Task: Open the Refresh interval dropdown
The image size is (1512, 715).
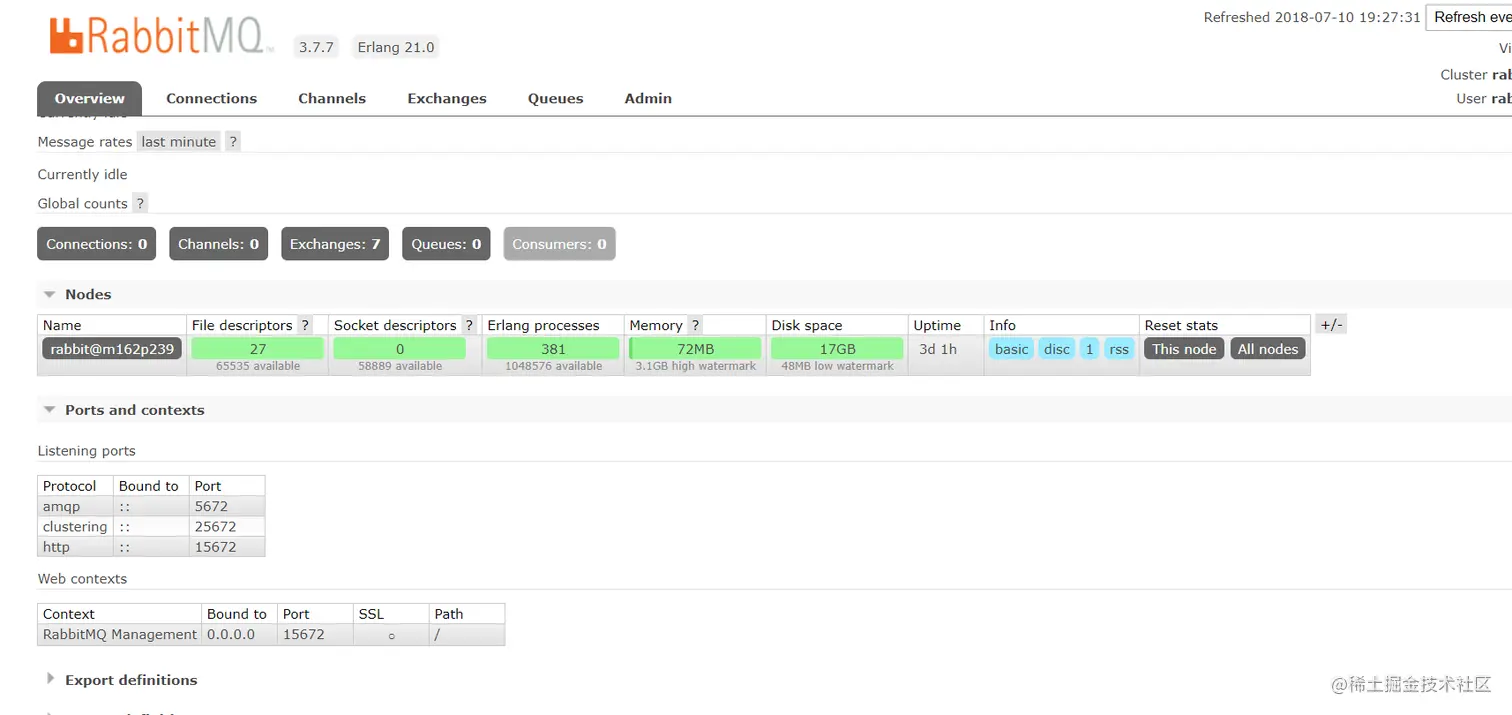Action: (x=1469, y=17)
